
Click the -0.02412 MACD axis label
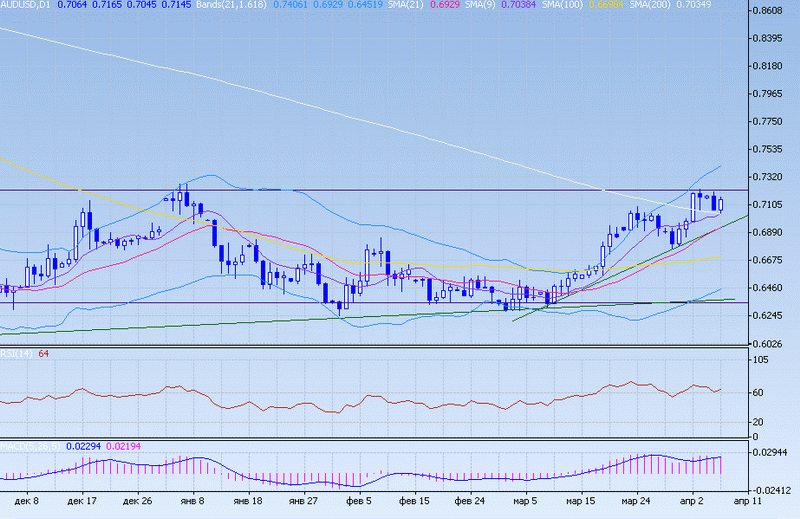tap(774, 490)
